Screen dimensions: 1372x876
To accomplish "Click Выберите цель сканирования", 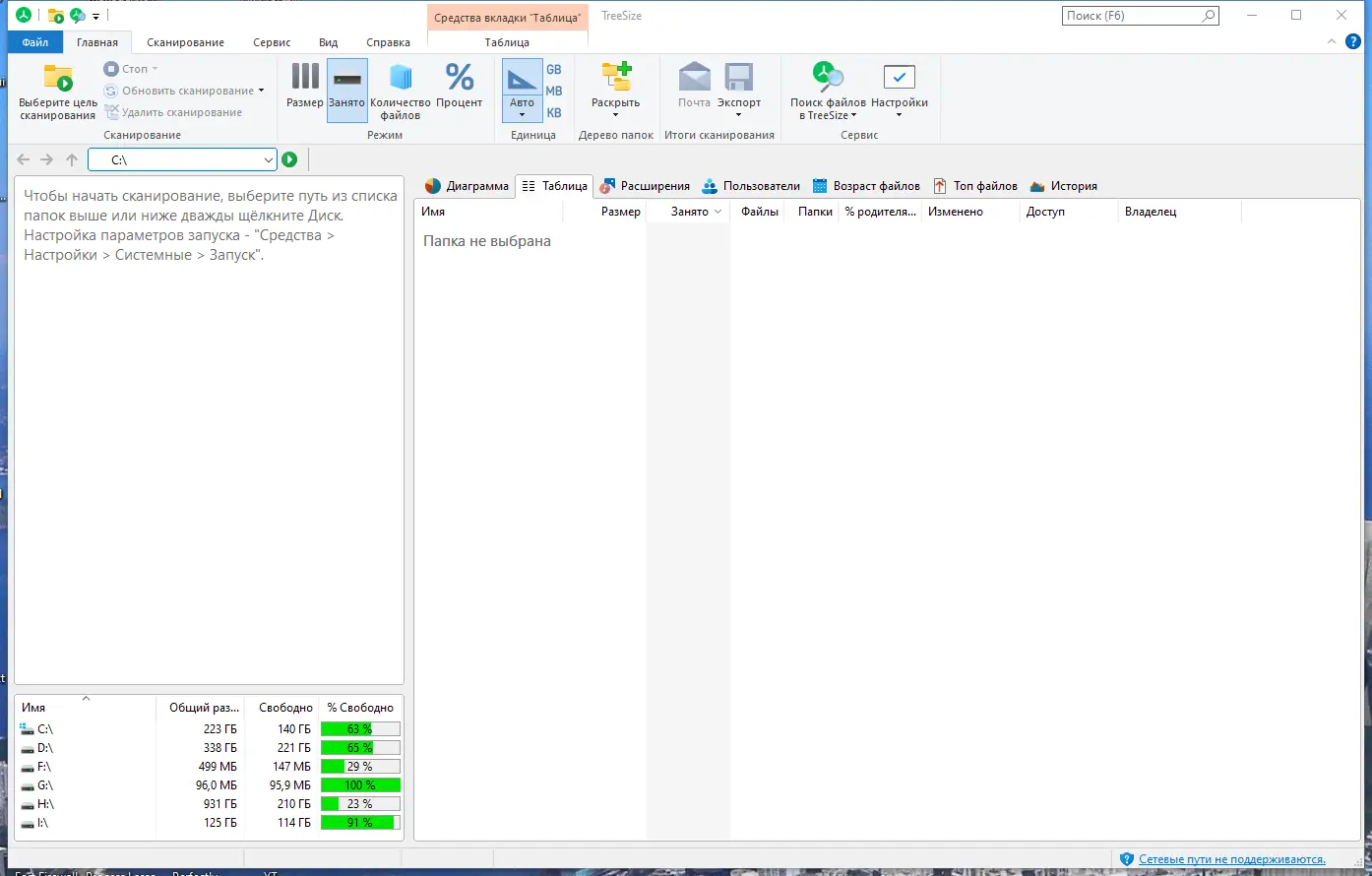I will tap(56, 89).
